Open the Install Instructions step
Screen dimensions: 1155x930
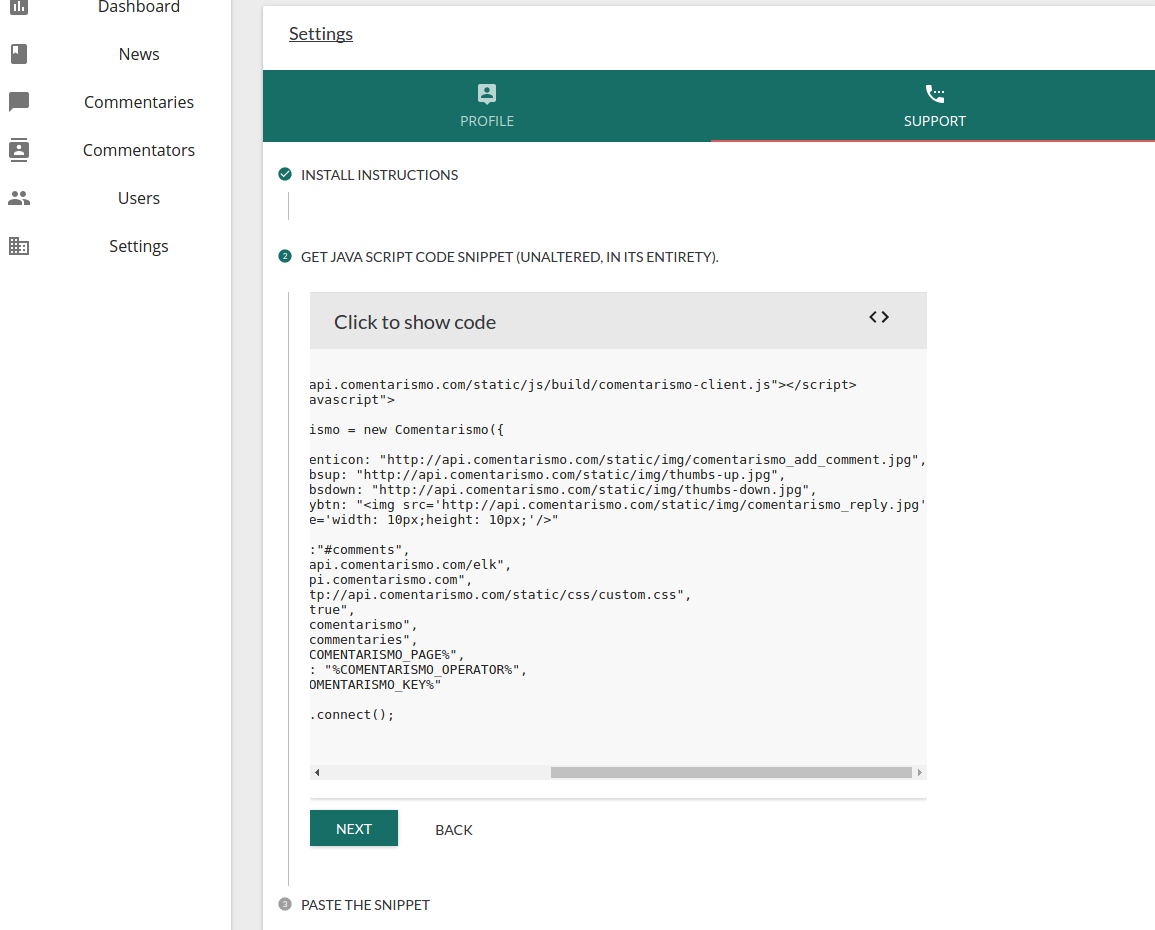[379, 175]
